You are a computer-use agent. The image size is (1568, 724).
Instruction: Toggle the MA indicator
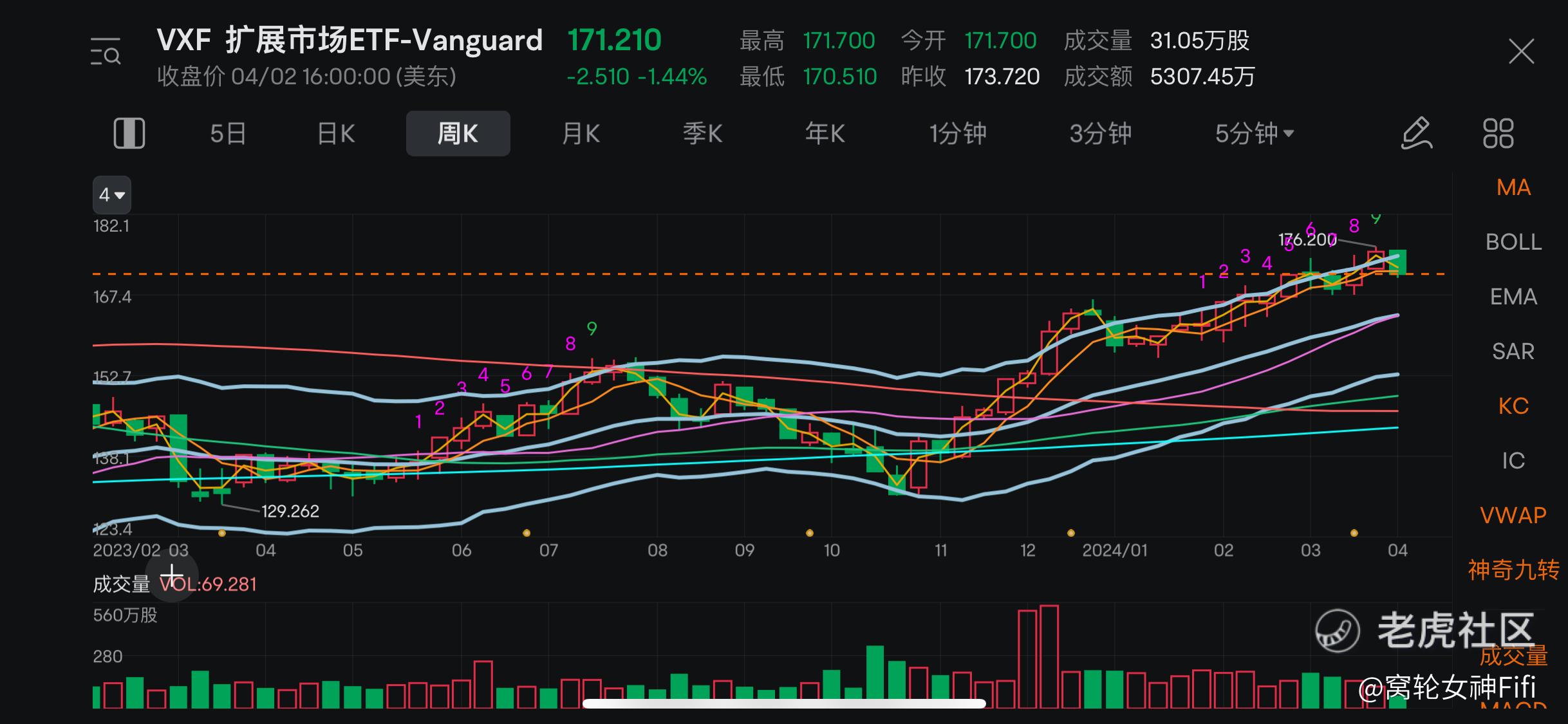click(x=1513, y=187)
